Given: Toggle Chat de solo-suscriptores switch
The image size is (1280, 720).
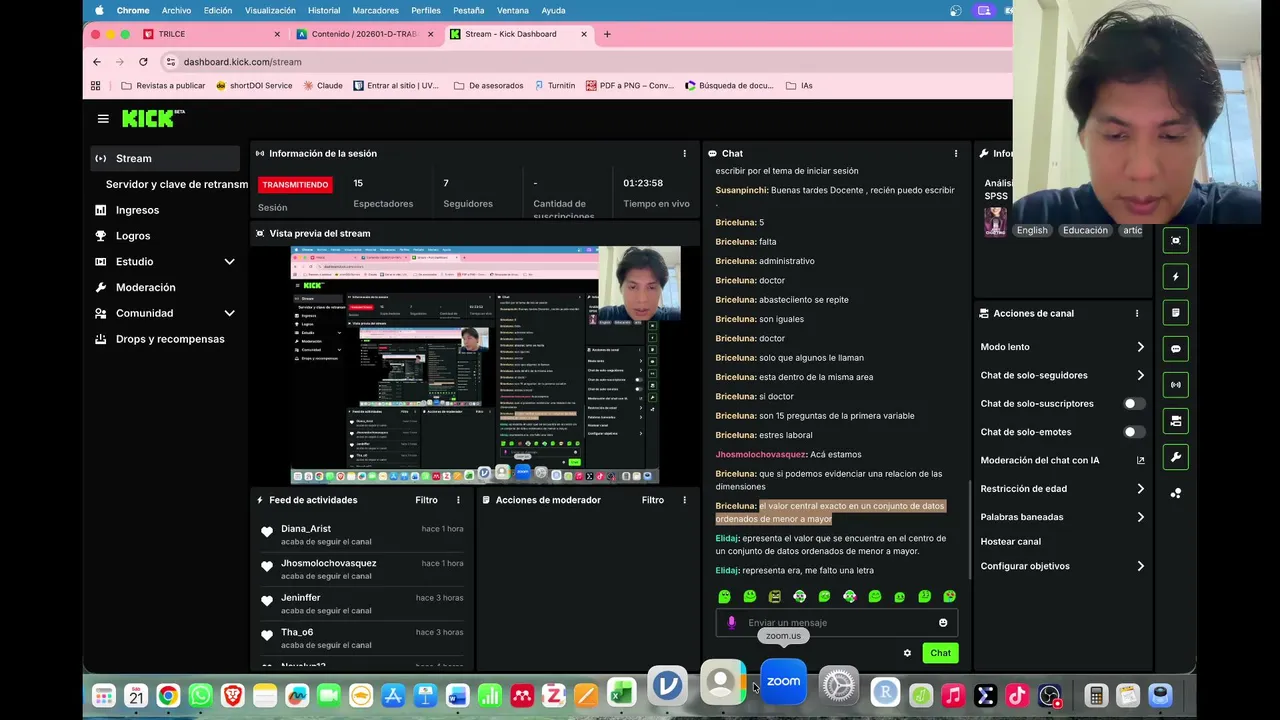Looking at the screenshot, I should [1134, 404].
